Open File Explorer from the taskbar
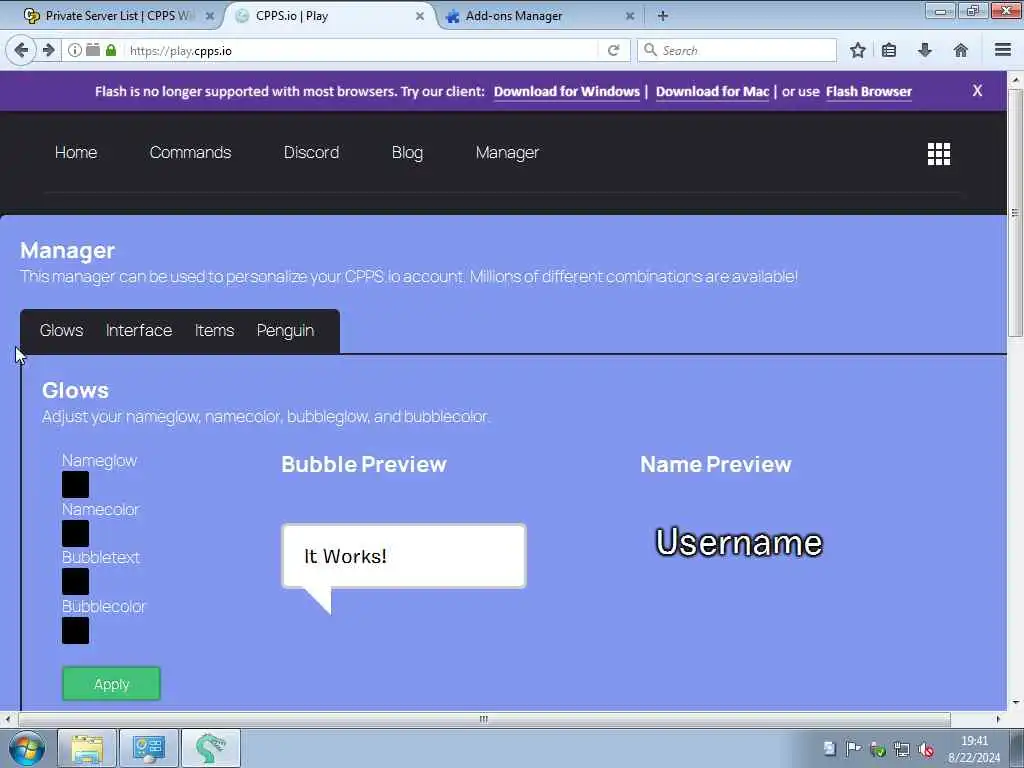The image size is (1024, 768). [x=87, y=748]
